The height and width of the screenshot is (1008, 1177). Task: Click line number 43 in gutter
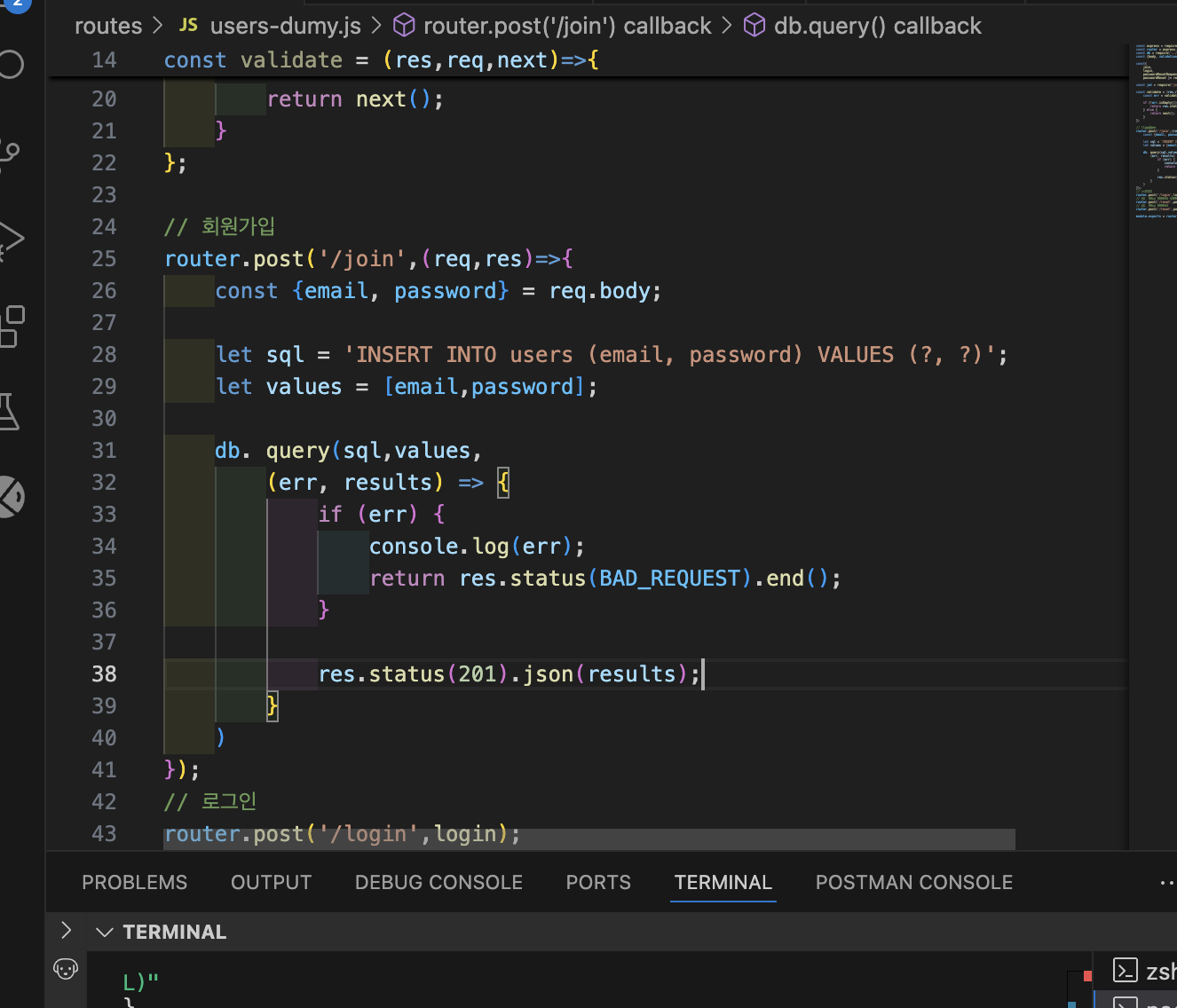click(x=104, y=834)
